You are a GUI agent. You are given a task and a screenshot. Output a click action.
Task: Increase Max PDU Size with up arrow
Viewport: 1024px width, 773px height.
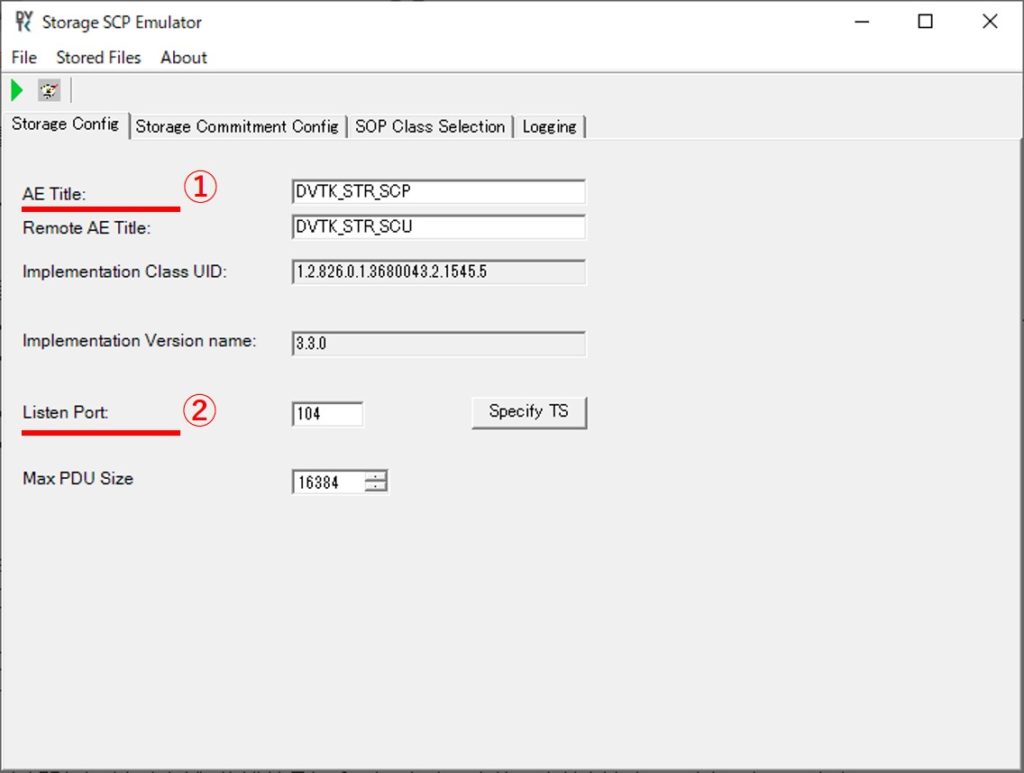coord(376,477)
